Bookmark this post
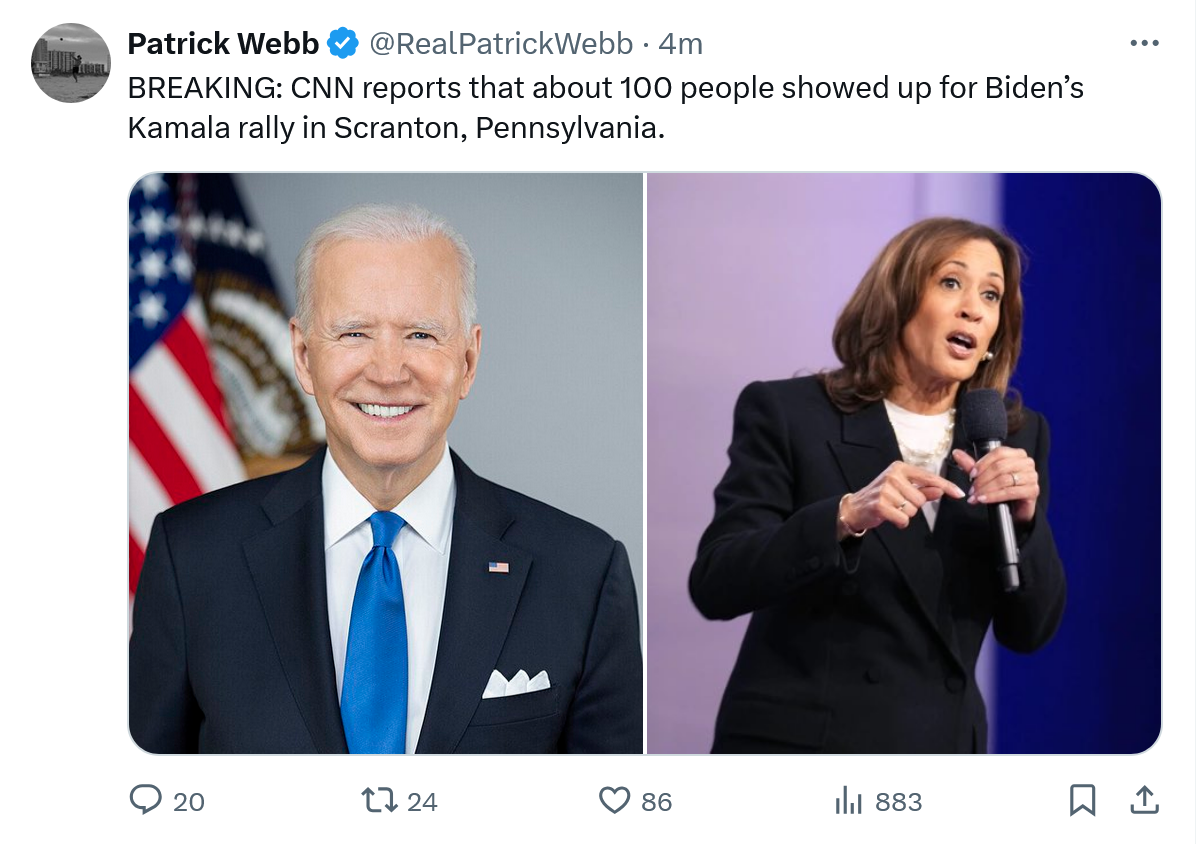 pyautogui.click(x=1083, y=800)
